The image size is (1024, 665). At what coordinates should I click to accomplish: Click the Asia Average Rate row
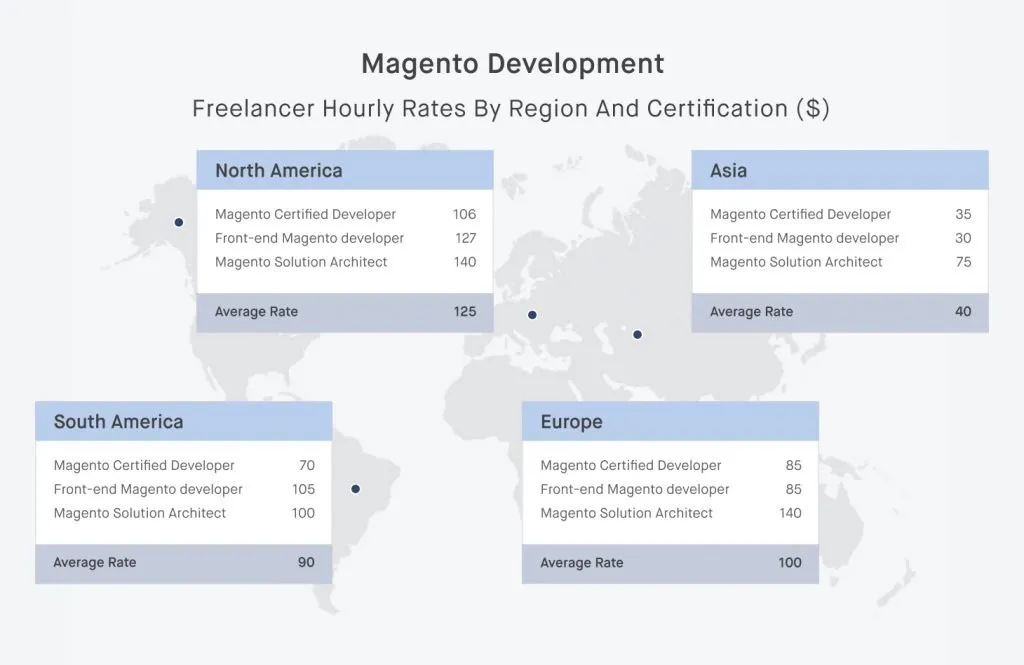point(840,312)
